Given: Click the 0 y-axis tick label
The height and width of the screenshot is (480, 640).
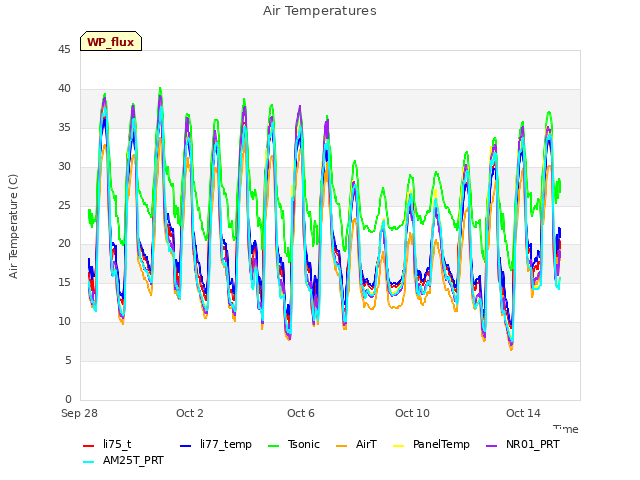Looking at the screenshot, I should (x=68, y=399).
